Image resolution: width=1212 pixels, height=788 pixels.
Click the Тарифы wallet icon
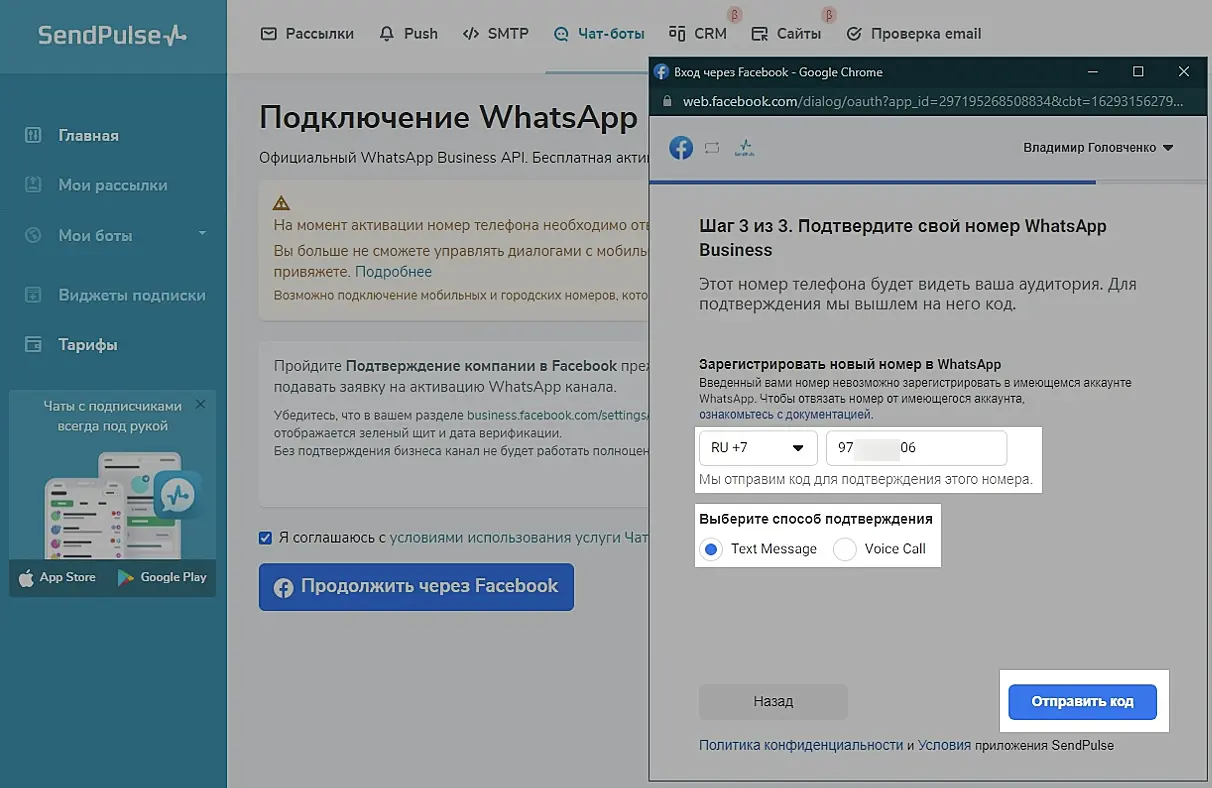click(x=33, y=344)
